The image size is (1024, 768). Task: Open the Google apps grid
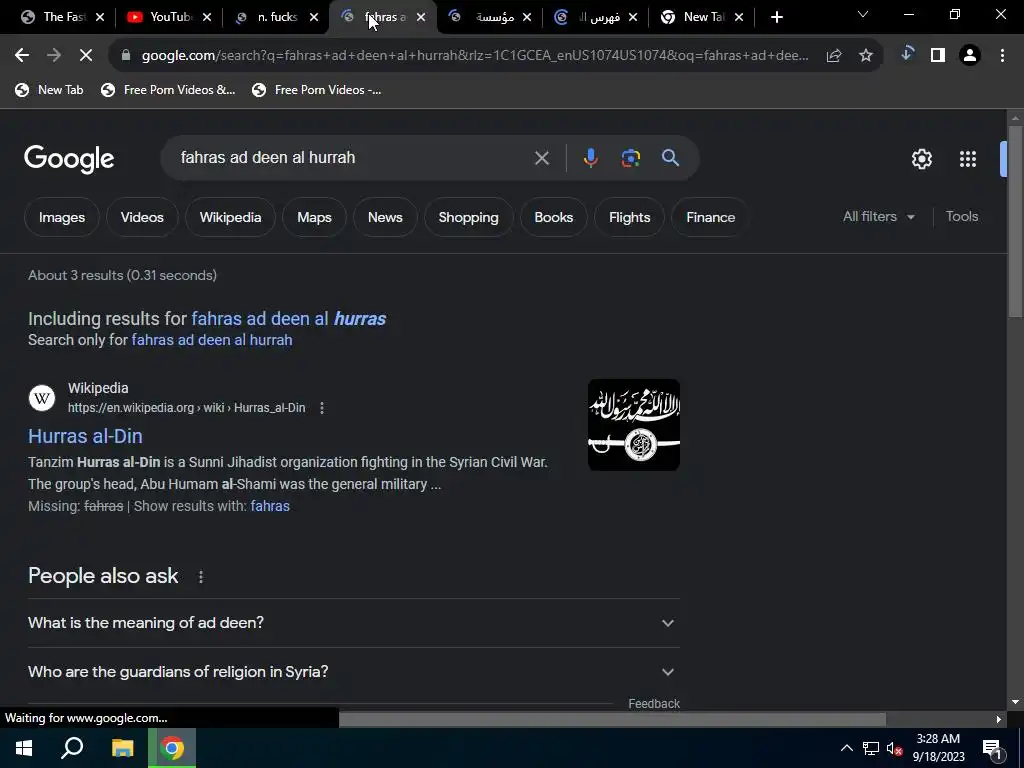[968, 159]
